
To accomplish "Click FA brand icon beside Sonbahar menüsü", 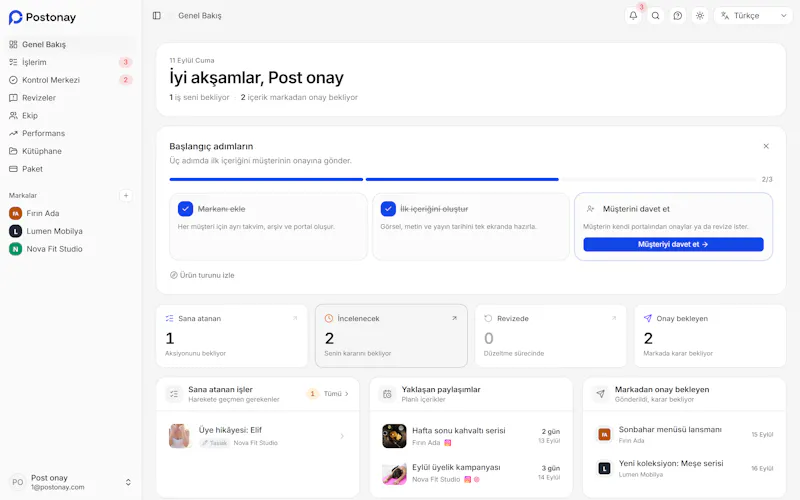I will coord(605,435).
